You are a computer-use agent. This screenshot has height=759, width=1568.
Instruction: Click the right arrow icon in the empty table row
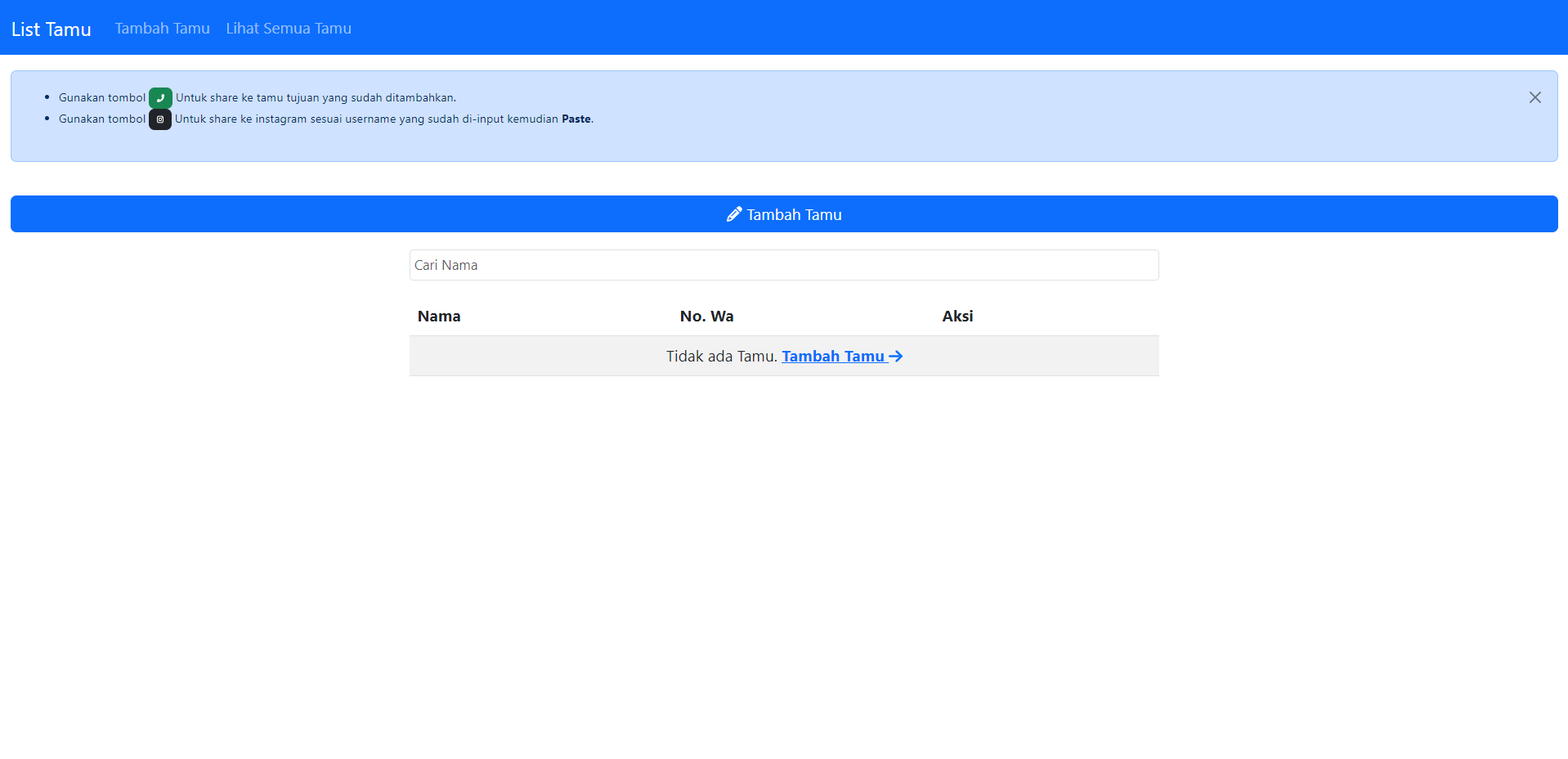(896, 357)
